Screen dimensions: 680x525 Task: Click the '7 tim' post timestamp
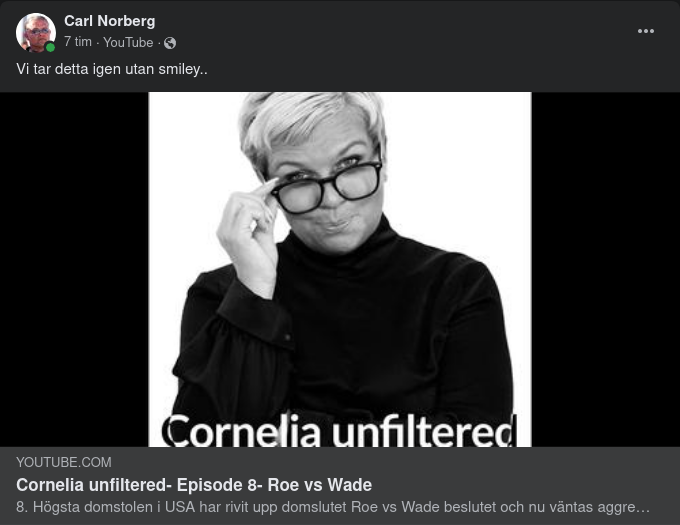pyautogui.click(x=78, y=42)
